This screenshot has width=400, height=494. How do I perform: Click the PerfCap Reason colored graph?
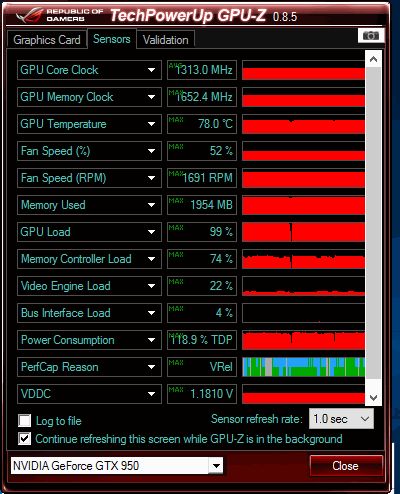click(x=303, y=367)
